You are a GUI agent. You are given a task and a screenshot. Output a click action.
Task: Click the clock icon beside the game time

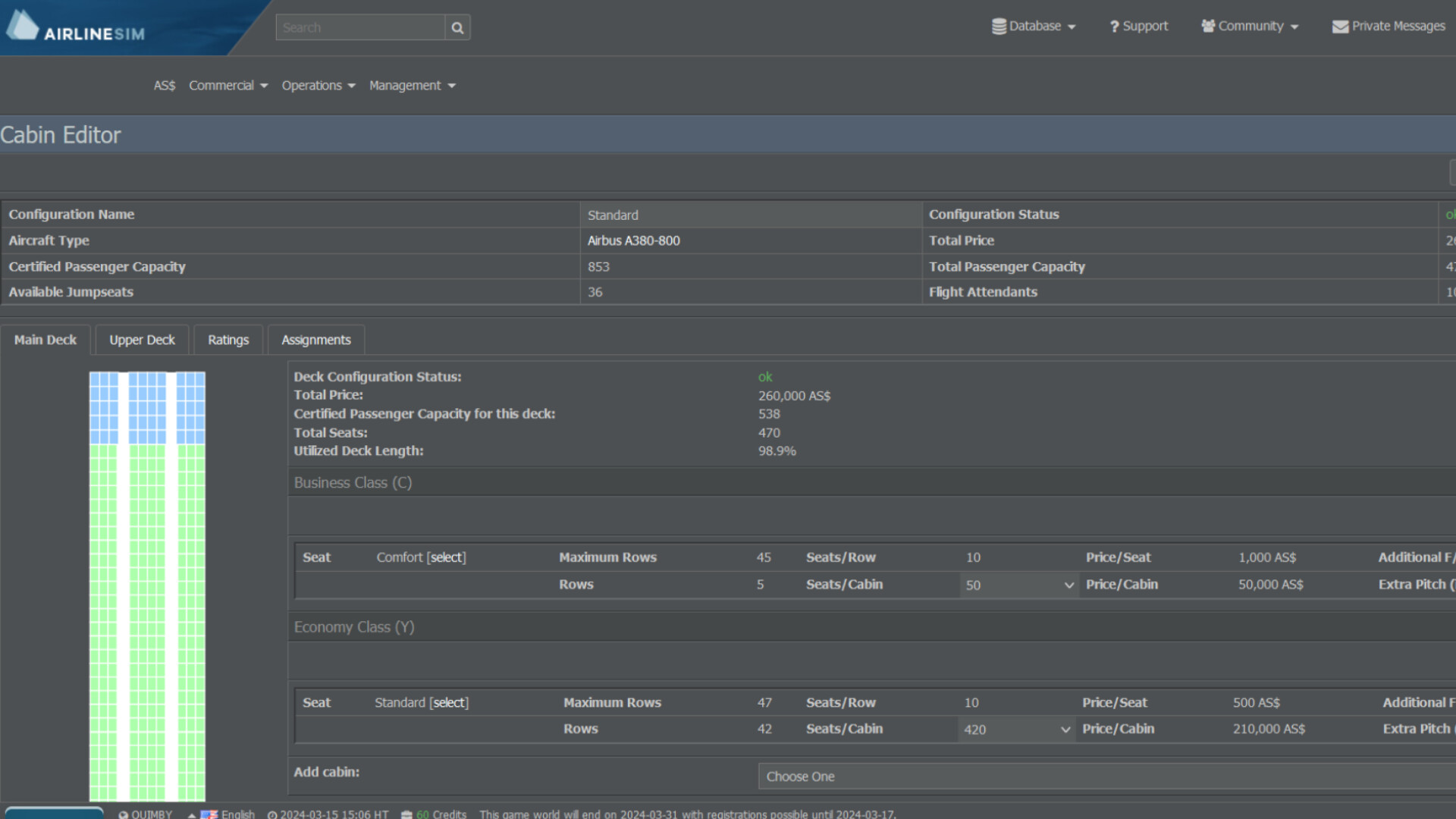pyautogui.click(x=271, y=814)
